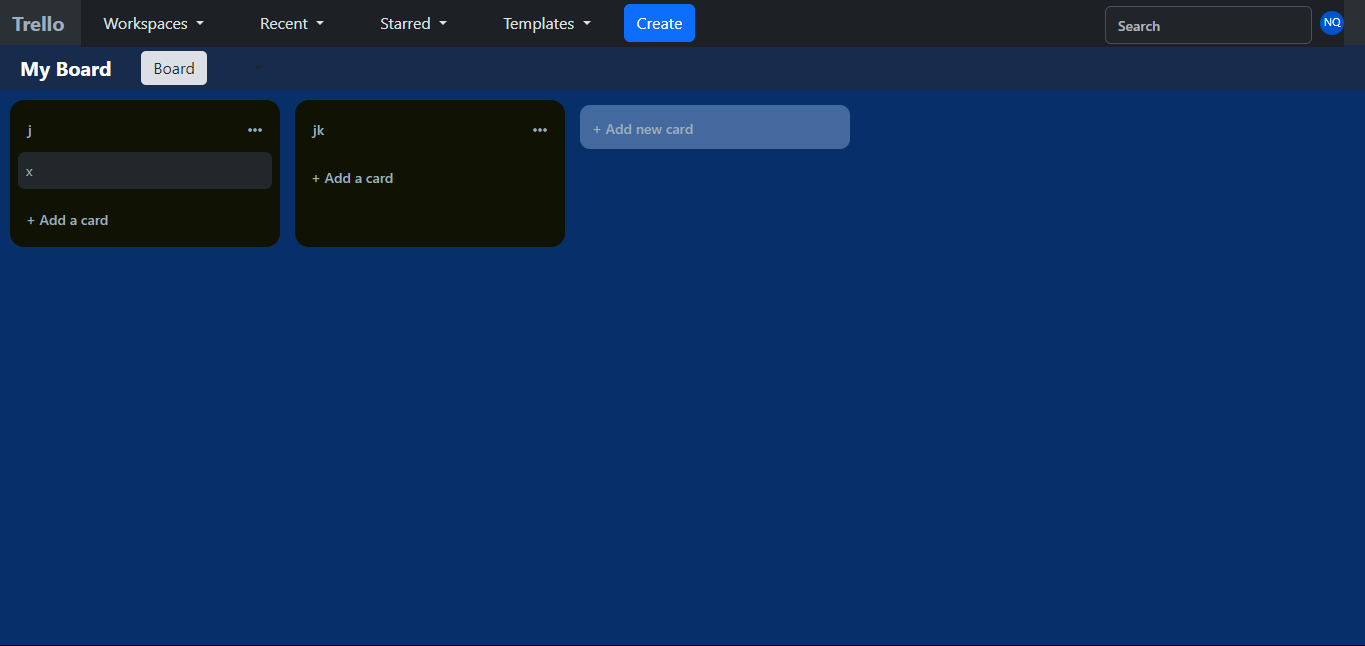Viewport: 1365px width, 646px height.
Task: Click empty space inside the jk list
Action: tap(430, 218)
